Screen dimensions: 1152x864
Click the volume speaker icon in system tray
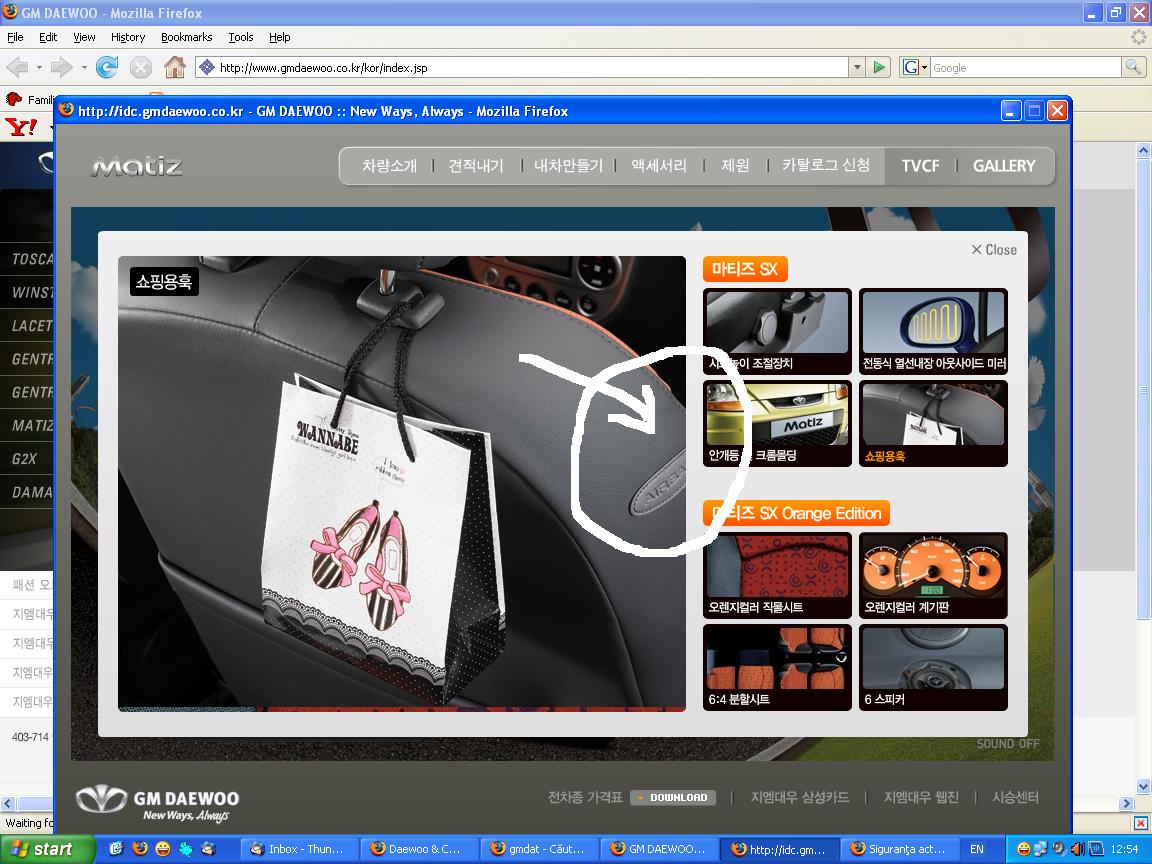pyautogui.click(x=1077, y=849)
